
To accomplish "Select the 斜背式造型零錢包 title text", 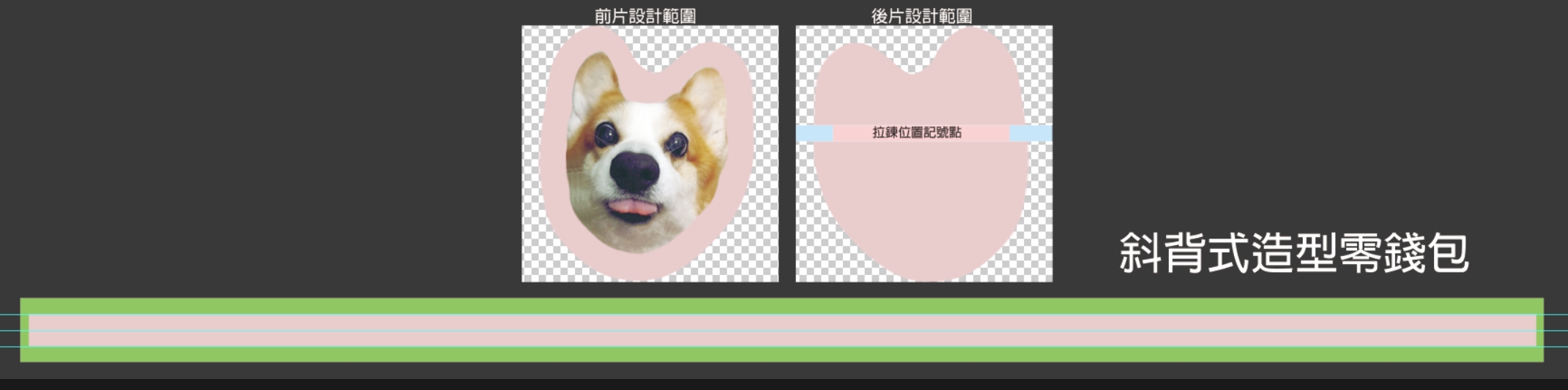I will pos(1293,253).
